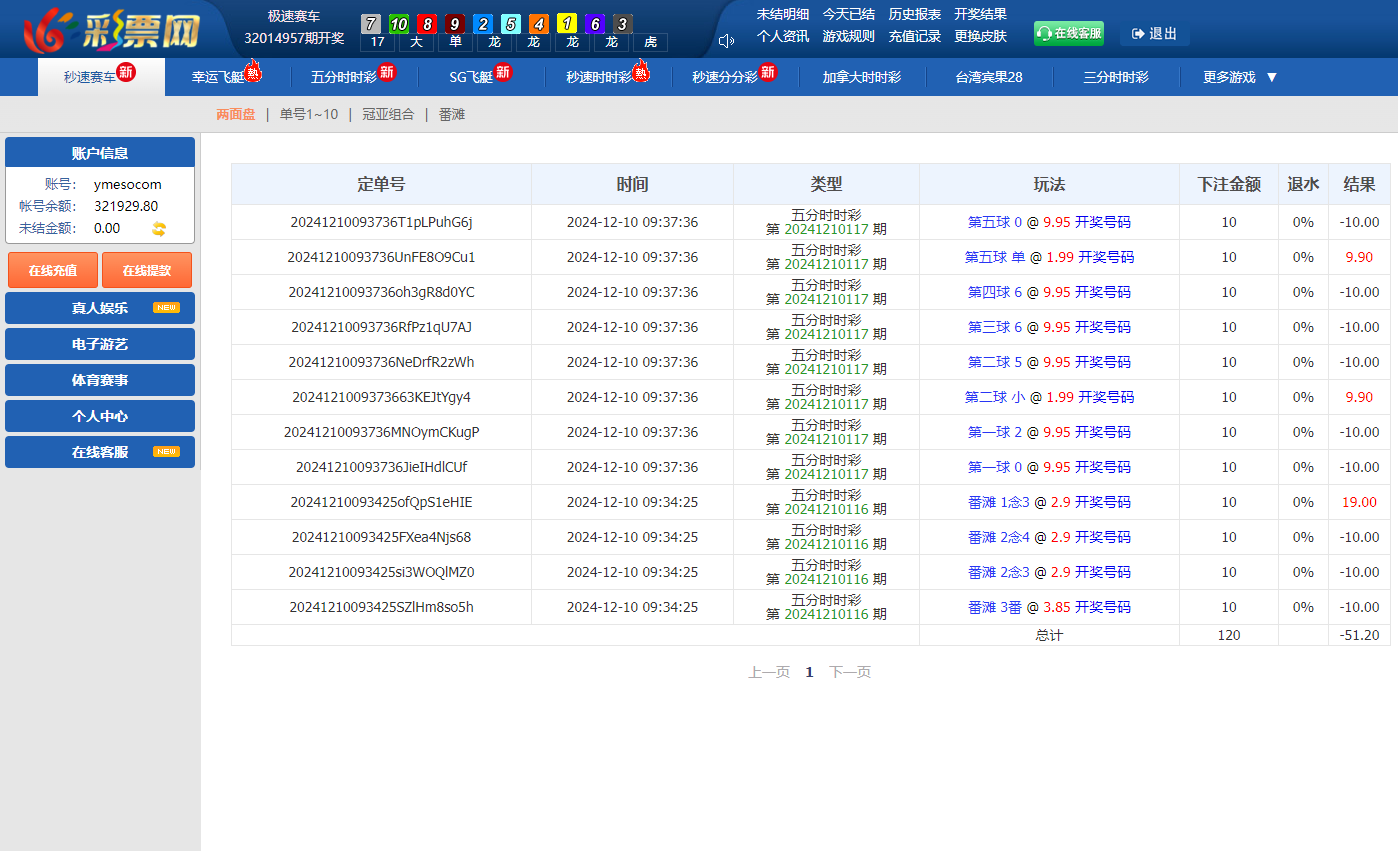1398x851 pixels.
Task: Click the cyan number 5 result ball
Action: [x=511, y=24]
